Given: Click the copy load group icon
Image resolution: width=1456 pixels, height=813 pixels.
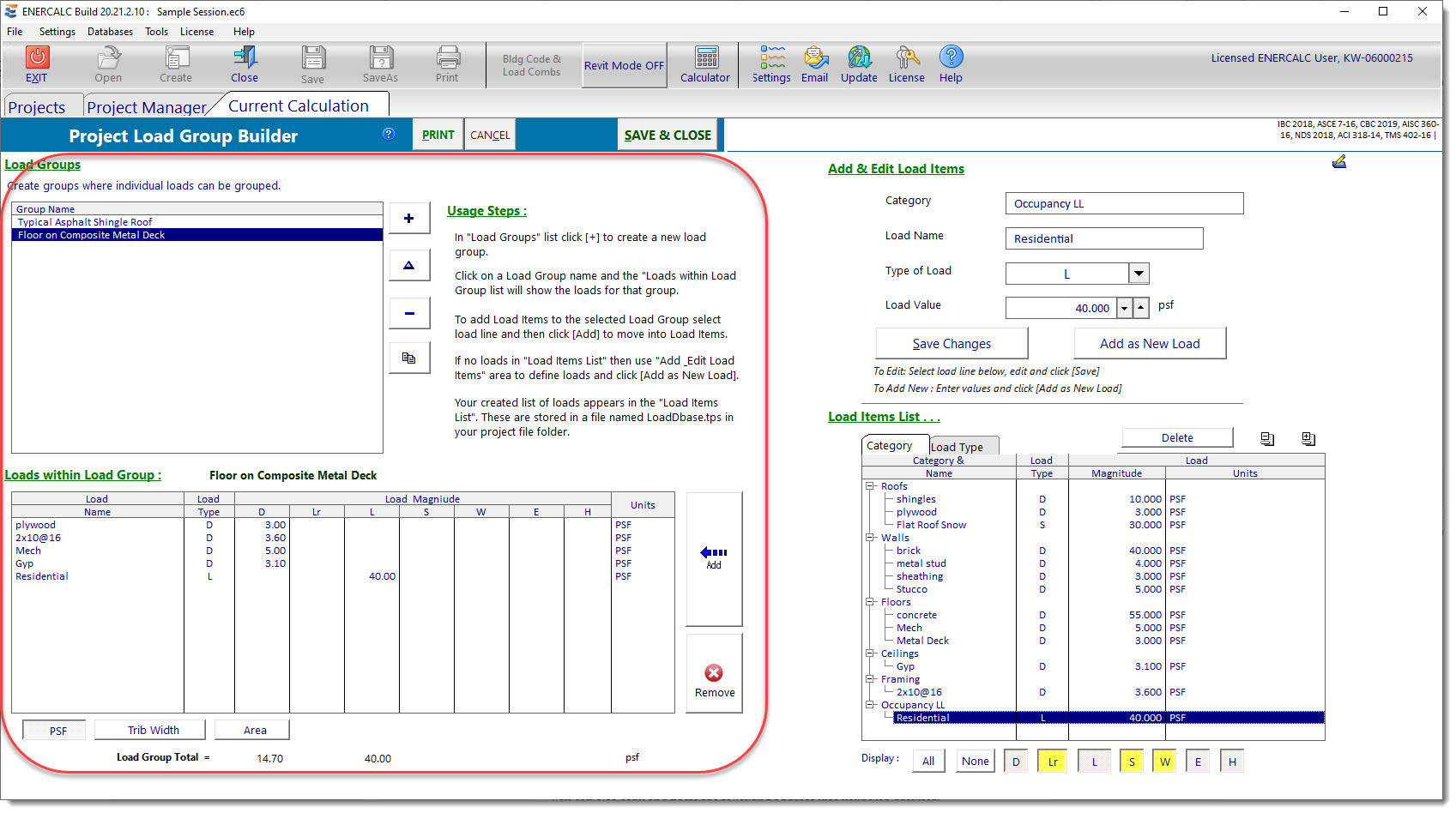Looking at the screenshot, I should pos(409,358).
